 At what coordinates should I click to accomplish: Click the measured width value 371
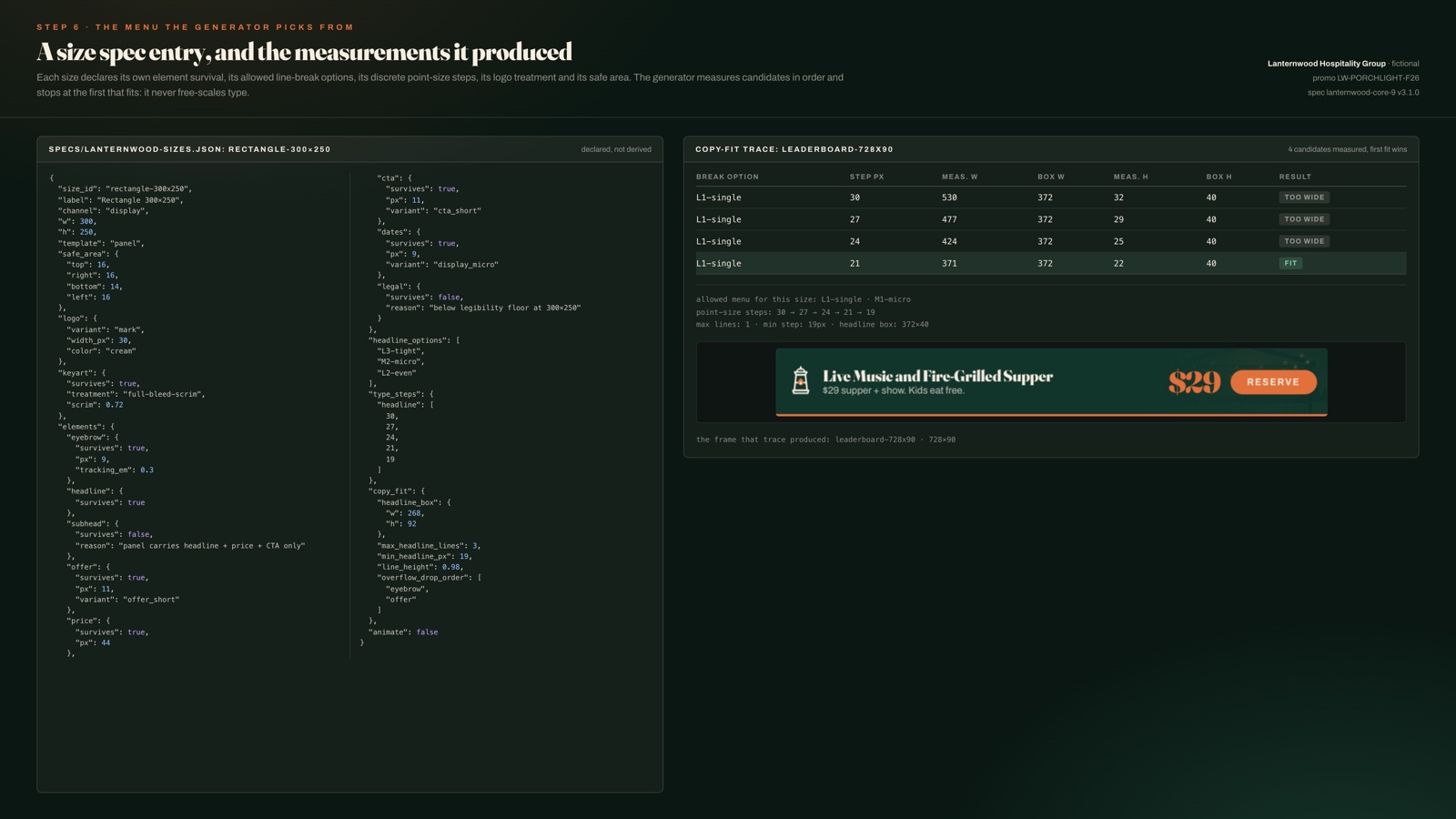949,263
